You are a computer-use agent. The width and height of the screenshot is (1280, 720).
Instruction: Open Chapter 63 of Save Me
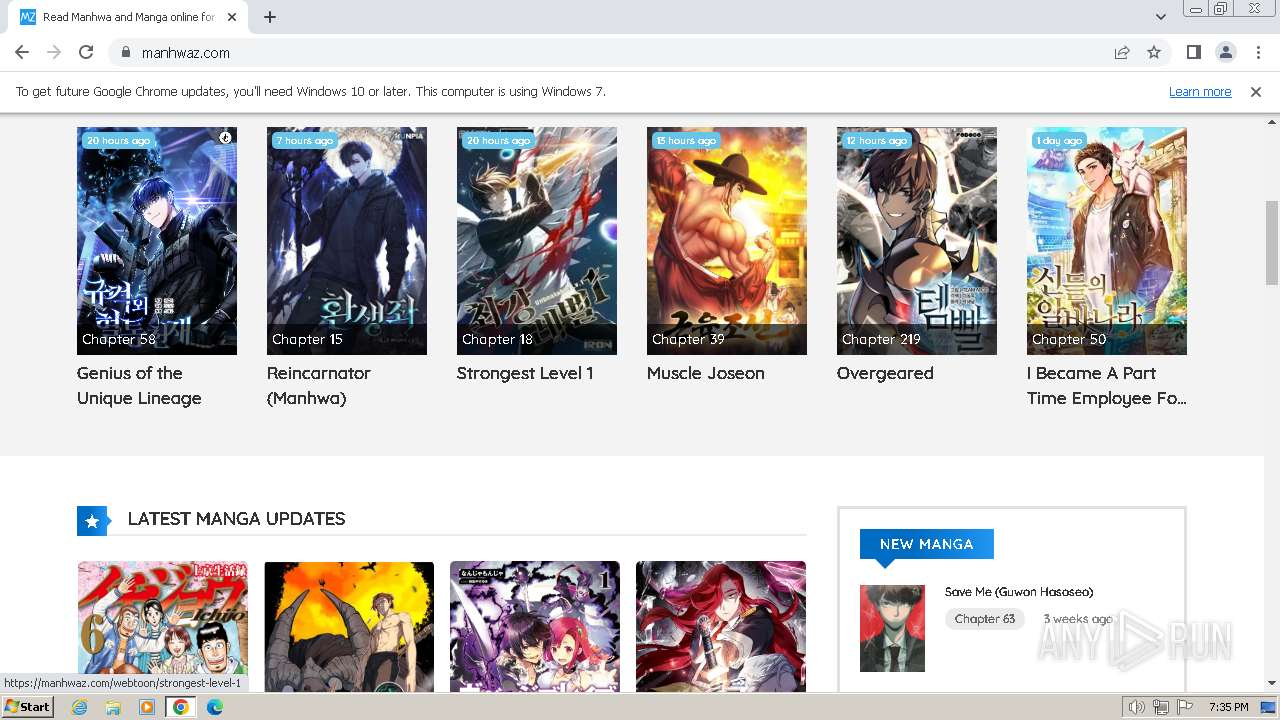pyautogui.click(x=985, y=619)
